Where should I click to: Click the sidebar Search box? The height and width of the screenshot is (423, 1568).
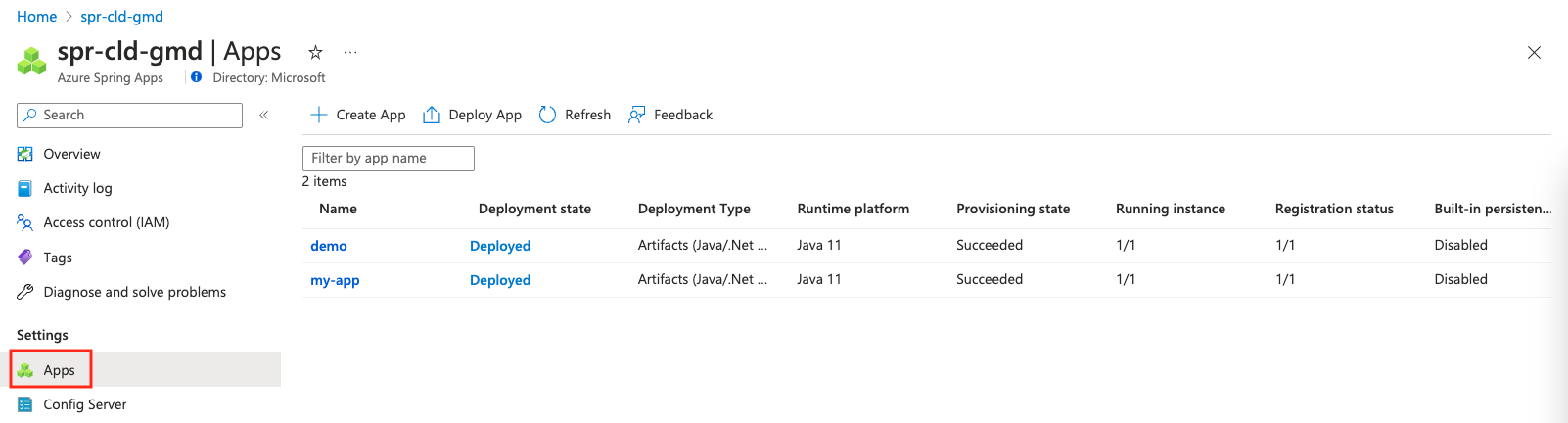129,115
